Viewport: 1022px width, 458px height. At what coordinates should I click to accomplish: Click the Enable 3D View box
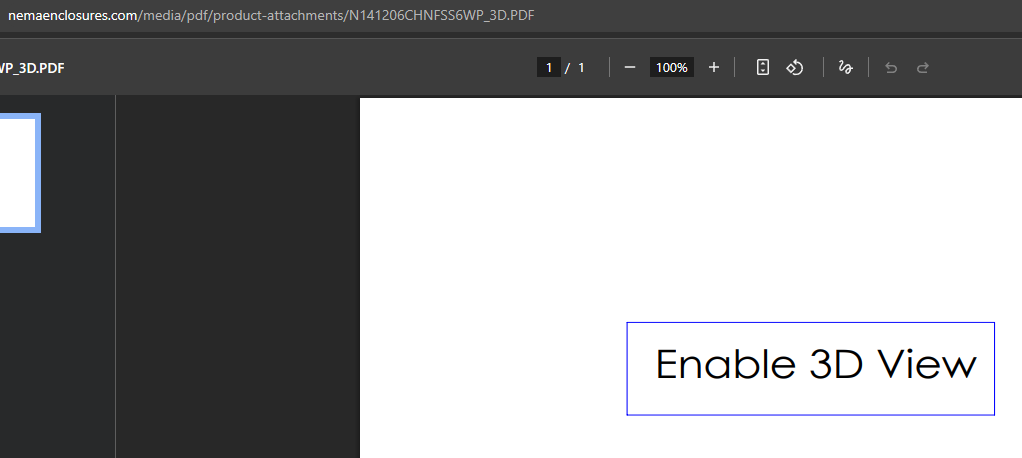pyautogui.click(x=810, y=368)
